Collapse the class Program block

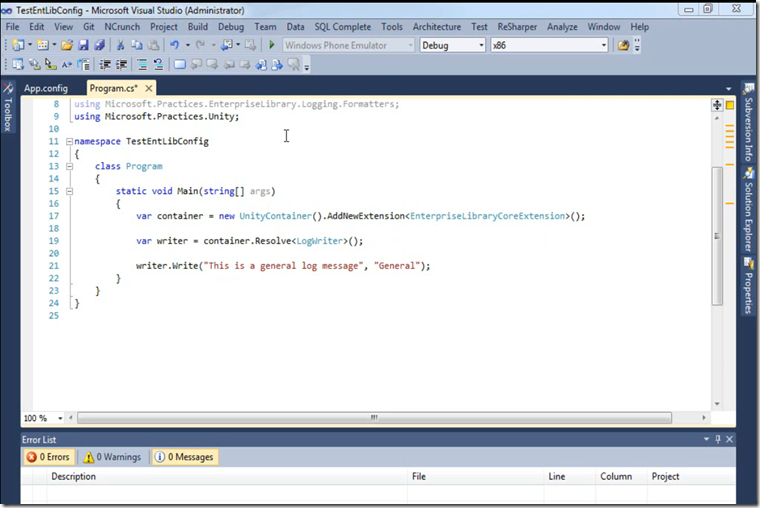(69, 166)
